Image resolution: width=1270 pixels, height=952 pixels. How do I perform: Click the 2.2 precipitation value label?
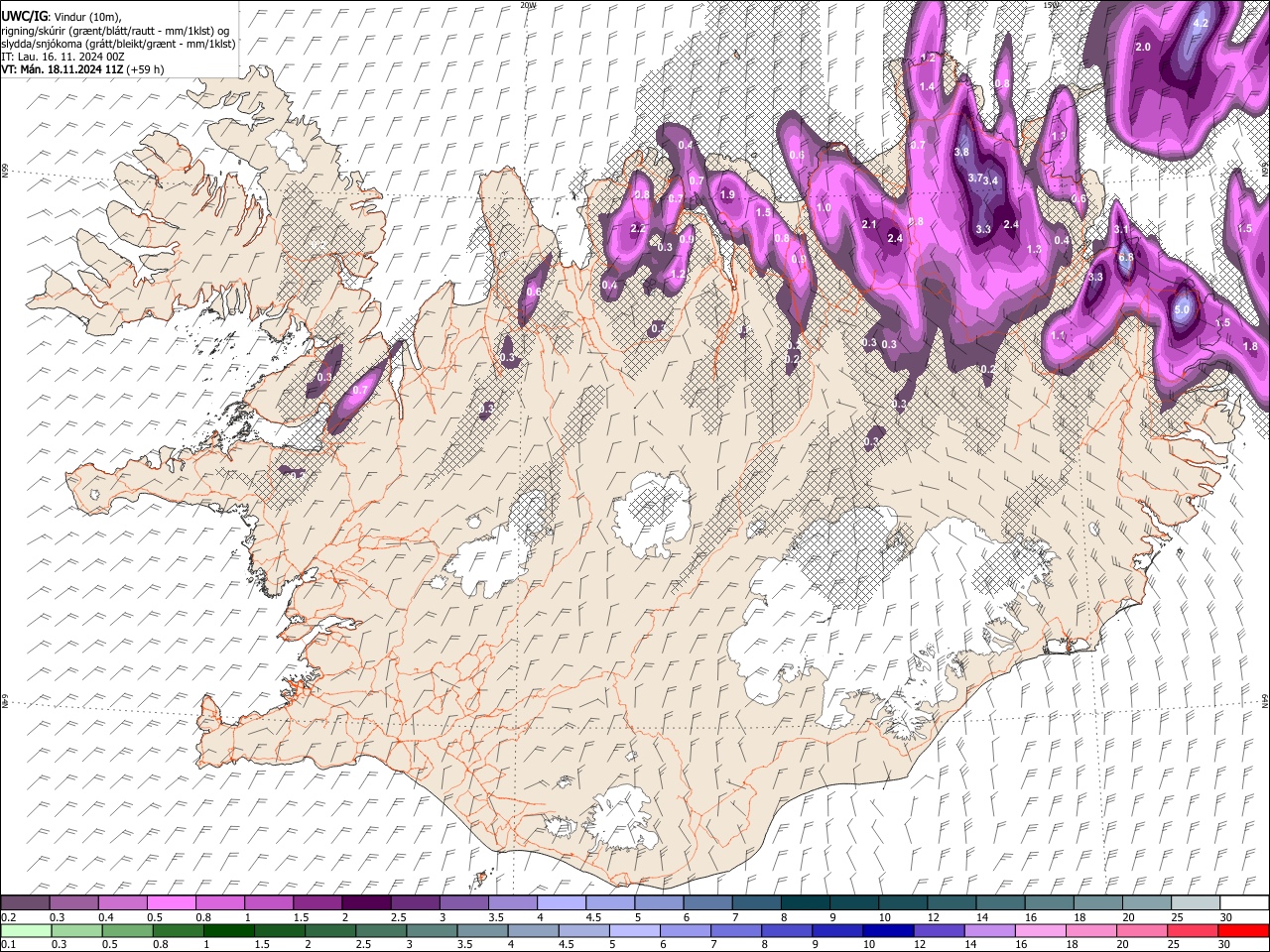pyautogui.click(x=638, y=229)
